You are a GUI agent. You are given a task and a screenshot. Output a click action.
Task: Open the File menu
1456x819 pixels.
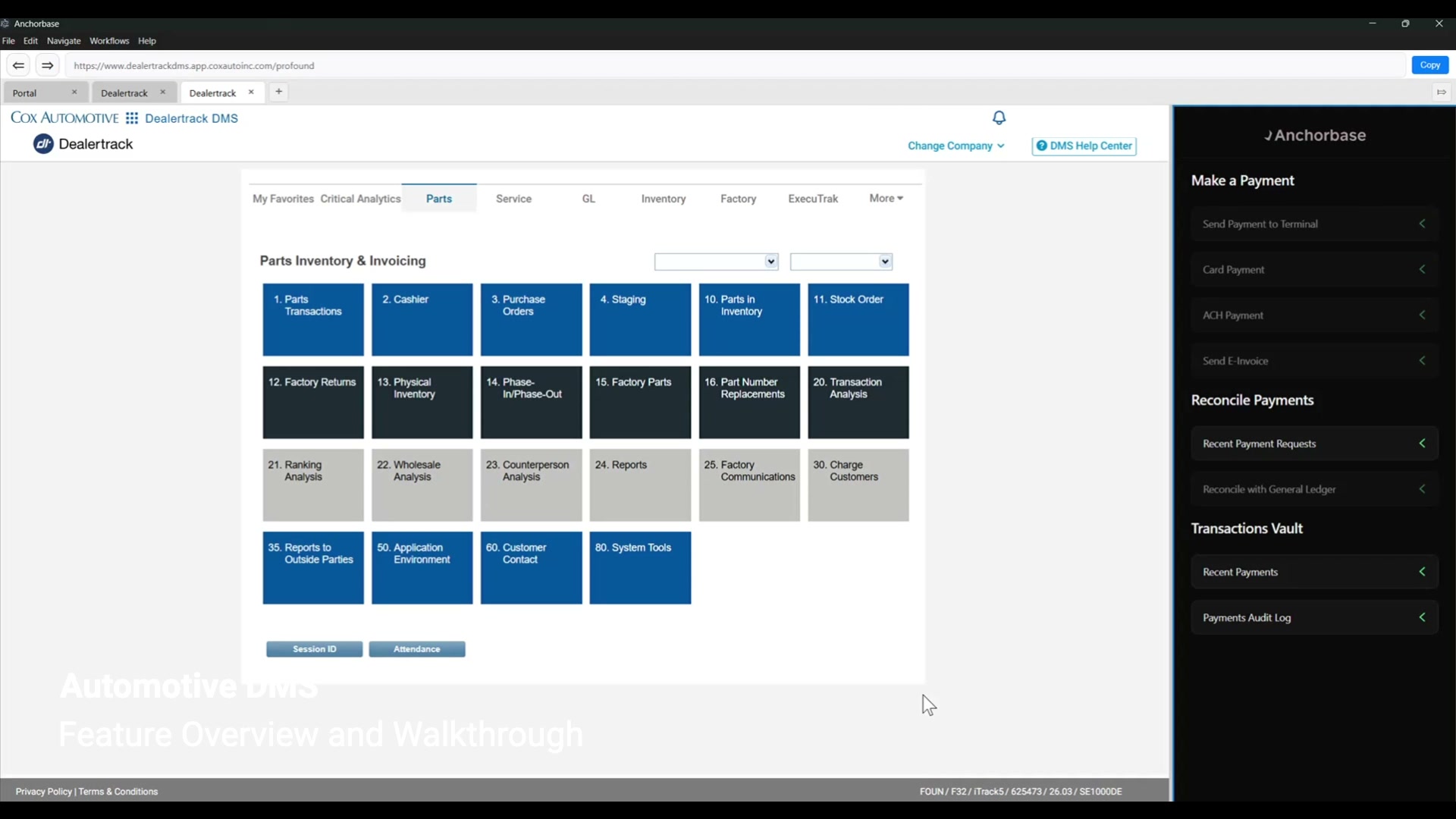[x=9, y=41]
